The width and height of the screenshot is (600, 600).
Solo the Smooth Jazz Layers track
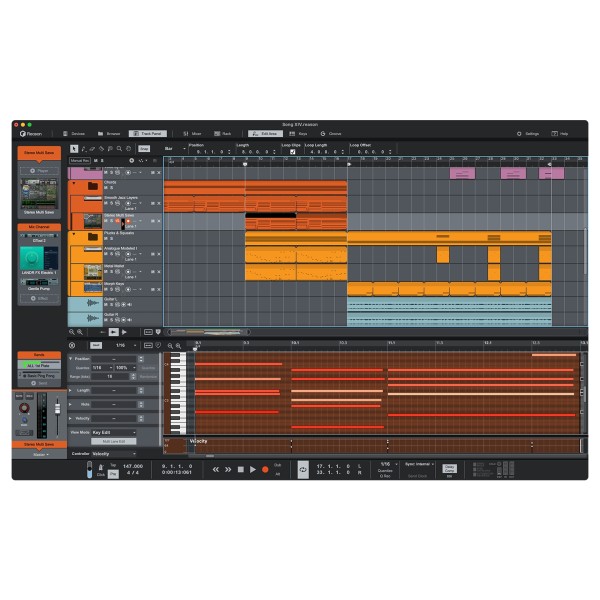111,203
